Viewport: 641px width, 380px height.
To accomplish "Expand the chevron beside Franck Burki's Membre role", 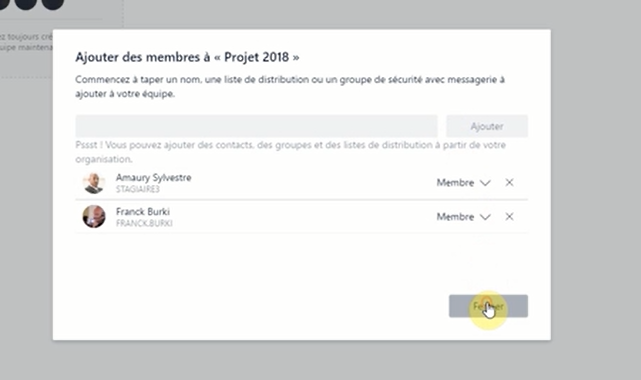I will tap(485, 217).
